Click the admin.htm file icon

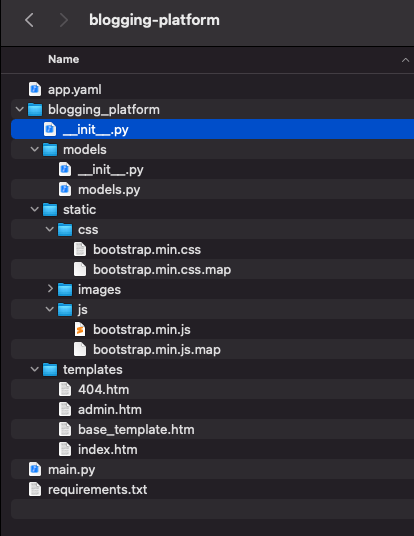coord(65,409)
